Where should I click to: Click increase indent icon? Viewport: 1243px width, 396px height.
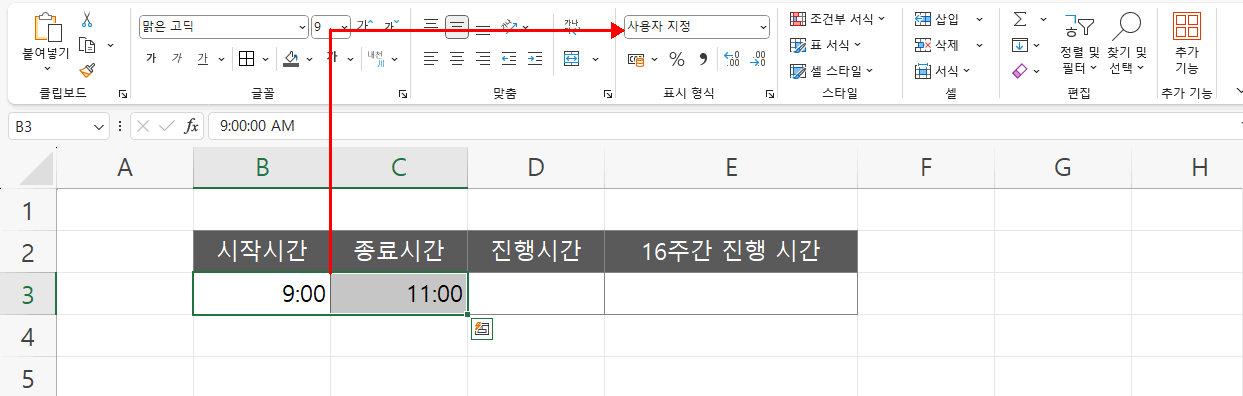pos(535,59)
